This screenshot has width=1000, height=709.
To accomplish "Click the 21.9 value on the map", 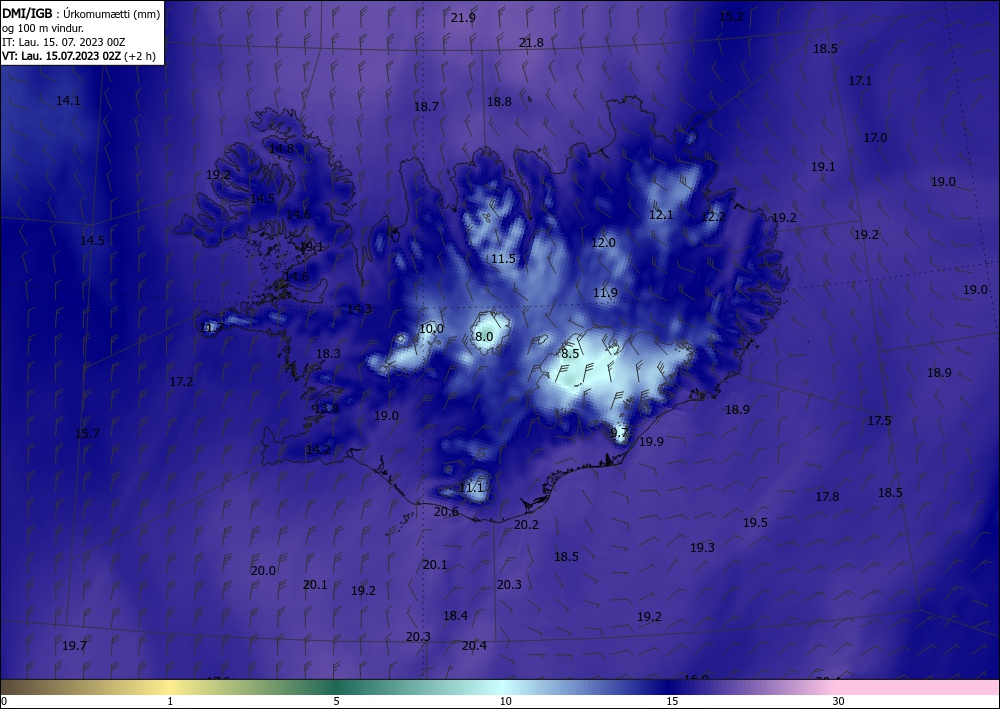I will click(x=463, y=18).
